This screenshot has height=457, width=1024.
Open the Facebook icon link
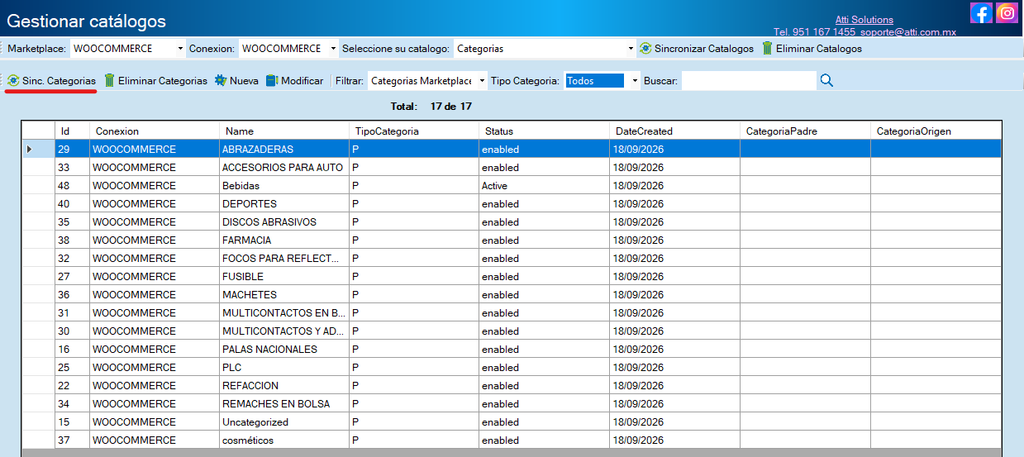pos(981,12)
